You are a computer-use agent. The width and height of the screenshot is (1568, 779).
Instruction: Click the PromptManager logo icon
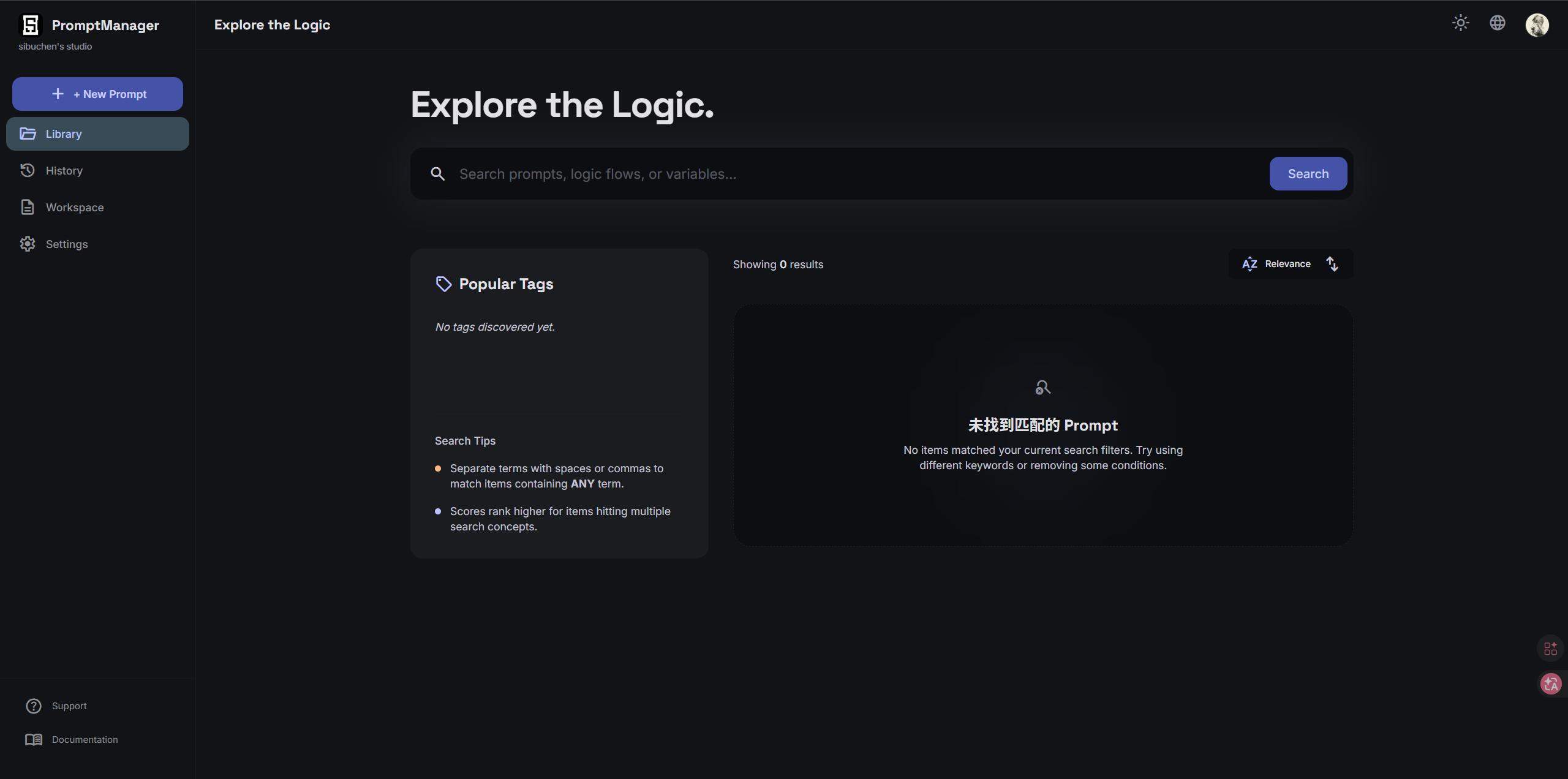(x=31, y=25)
